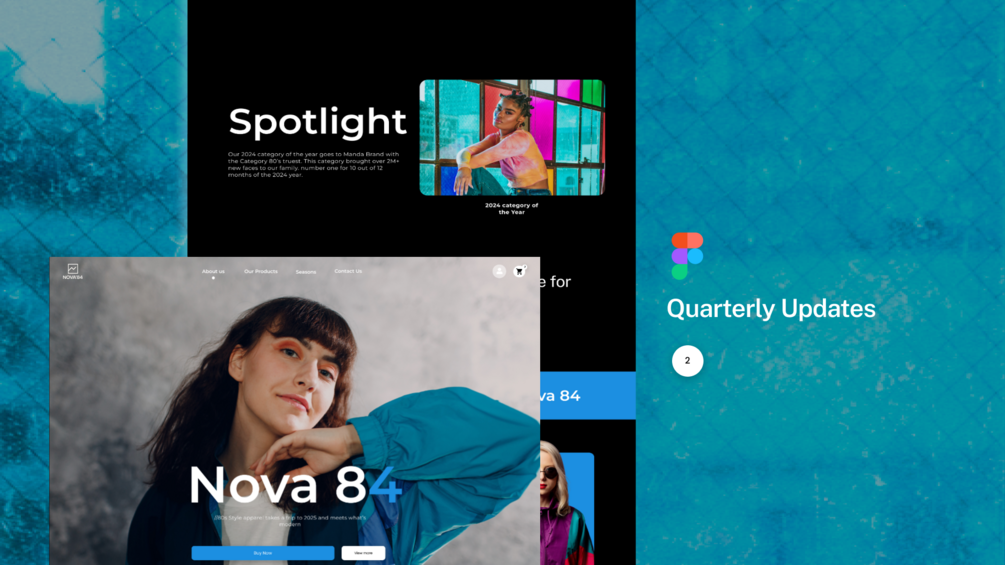The image size is (1005, 565).
Task: Click the NOVA 84 chart logo
Action: pos(72,272)
